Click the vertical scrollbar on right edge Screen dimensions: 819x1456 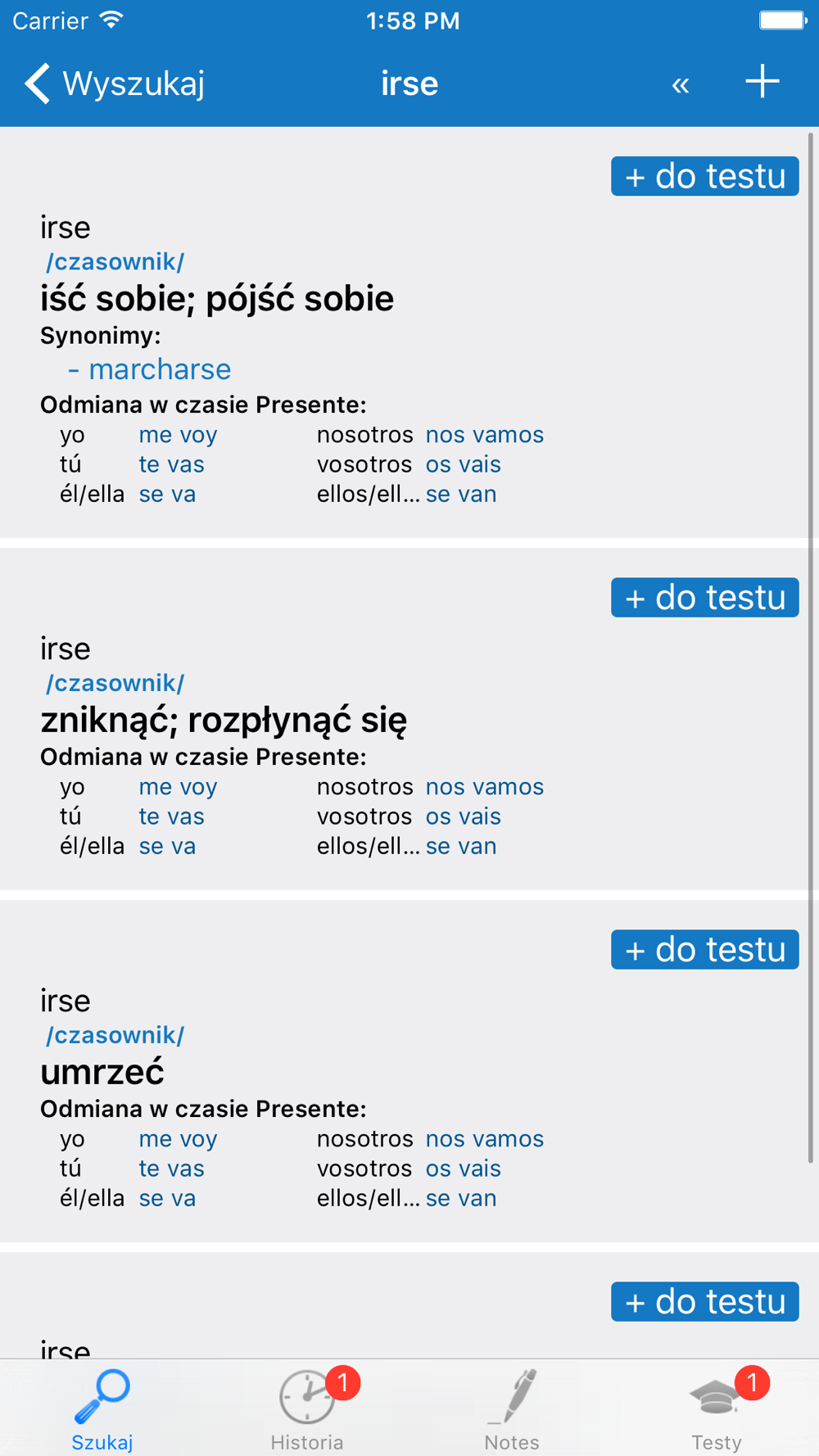(x=811, y=647)
